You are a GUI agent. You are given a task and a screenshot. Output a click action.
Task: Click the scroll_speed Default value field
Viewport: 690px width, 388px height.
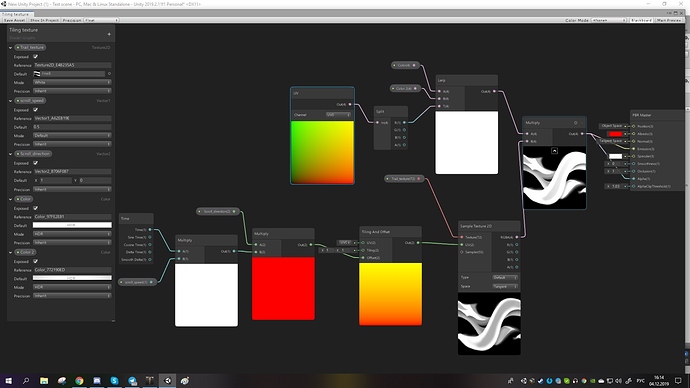72,127
